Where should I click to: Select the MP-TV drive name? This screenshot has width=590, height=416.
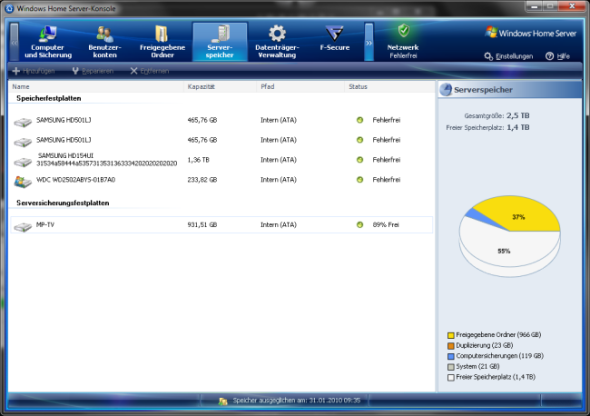coord(45,225)
